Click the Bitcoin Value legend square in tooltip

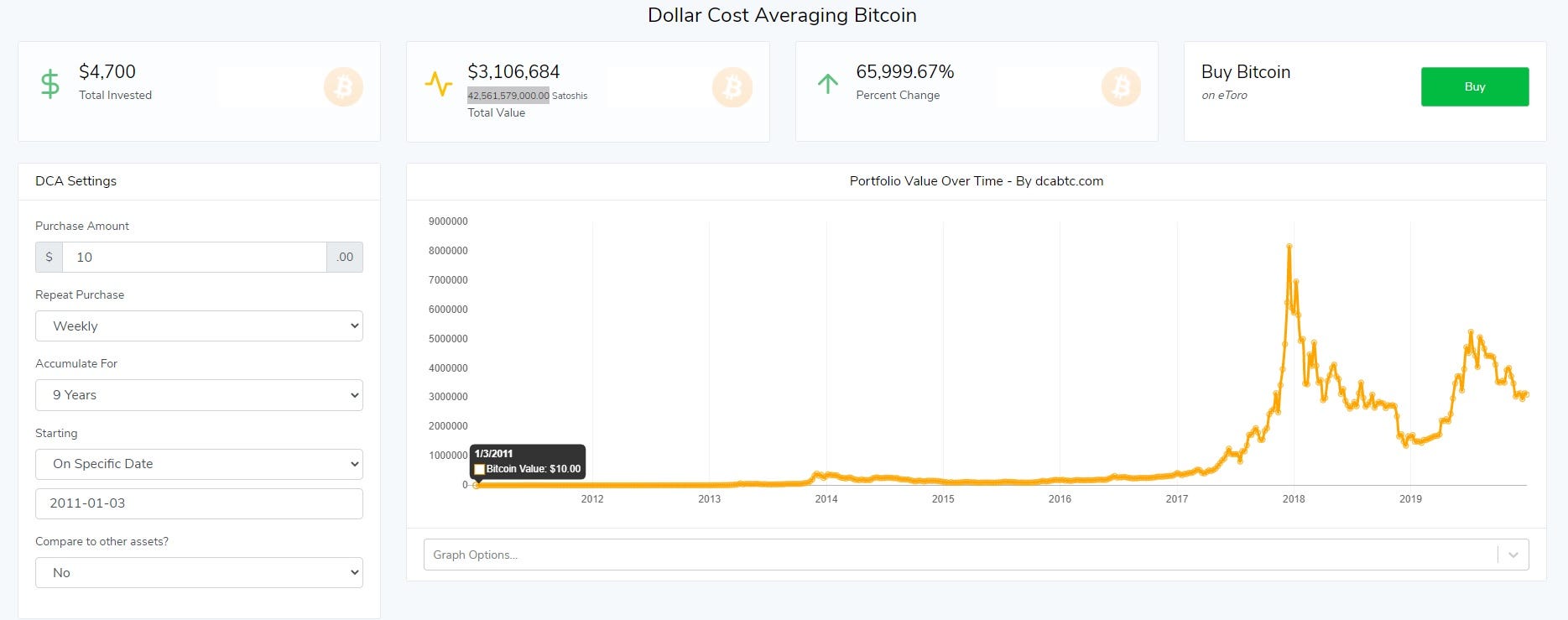pyautogui.click(x=480, y=469)
